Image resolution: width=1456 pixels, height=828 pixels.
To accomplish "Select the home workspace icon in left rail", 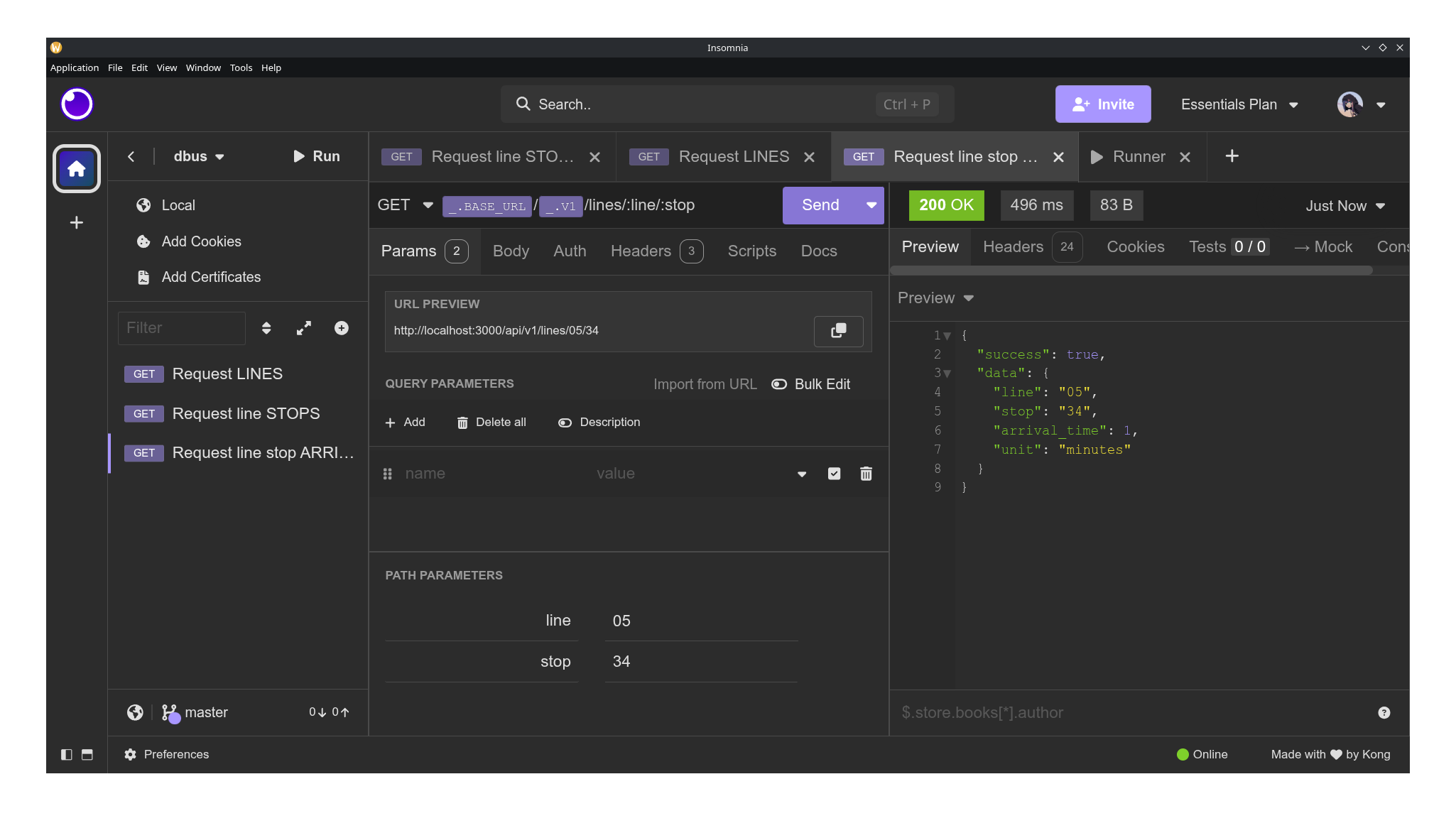I will pyautogui.click(x=76, y=168).
